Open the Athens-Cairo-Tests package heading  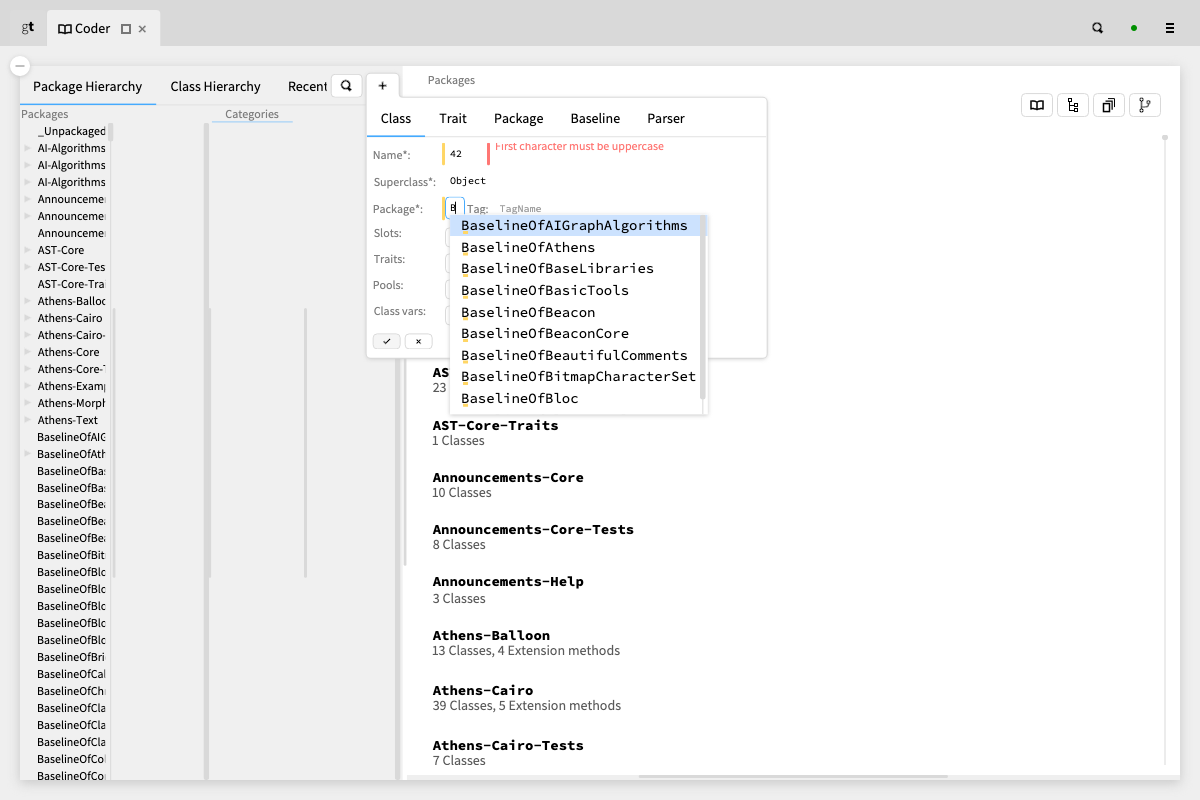508,745
